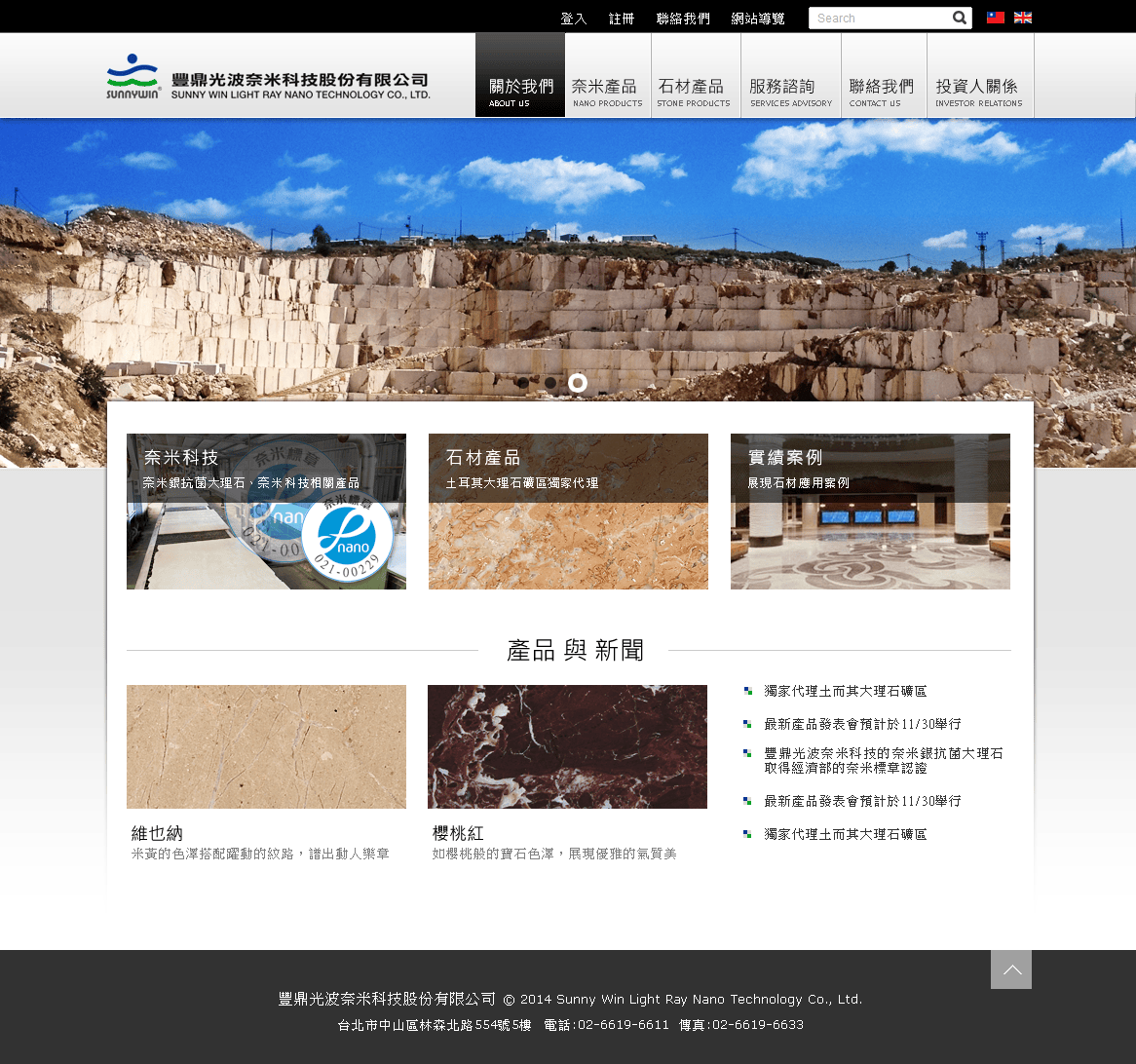The width and height of the screenshot is (1136, 1064).
Task: Click the search magnifier icon
Action: 959,18
